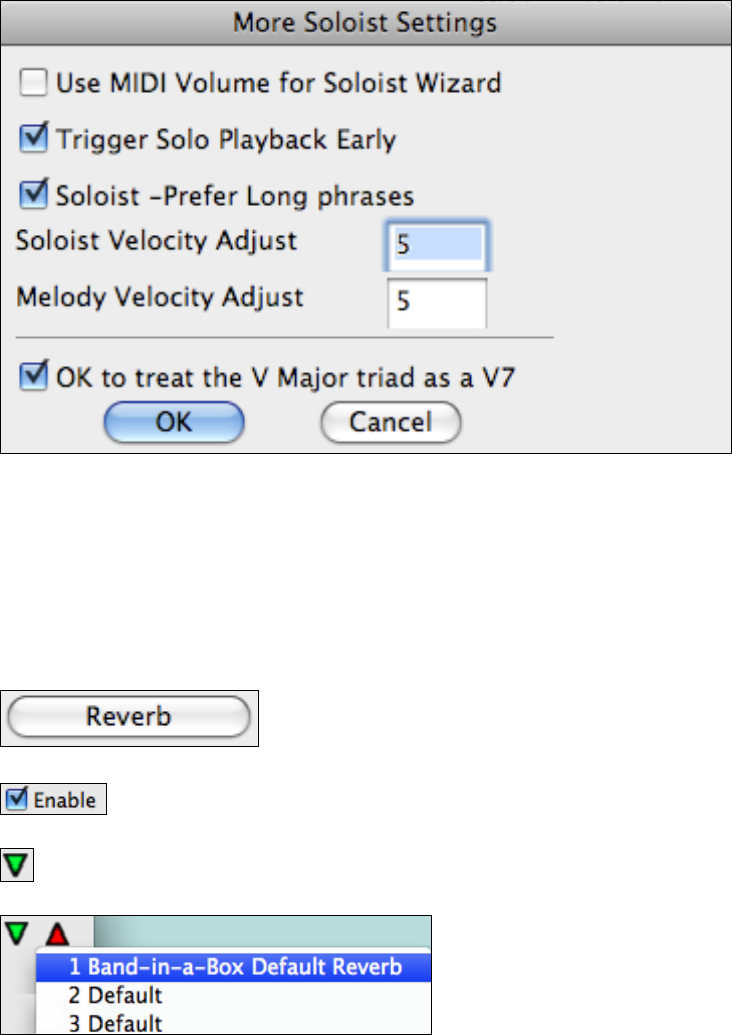Open the Reverb settings button
The width and height of the screenshot is (732, 1035).
[129, 717]
